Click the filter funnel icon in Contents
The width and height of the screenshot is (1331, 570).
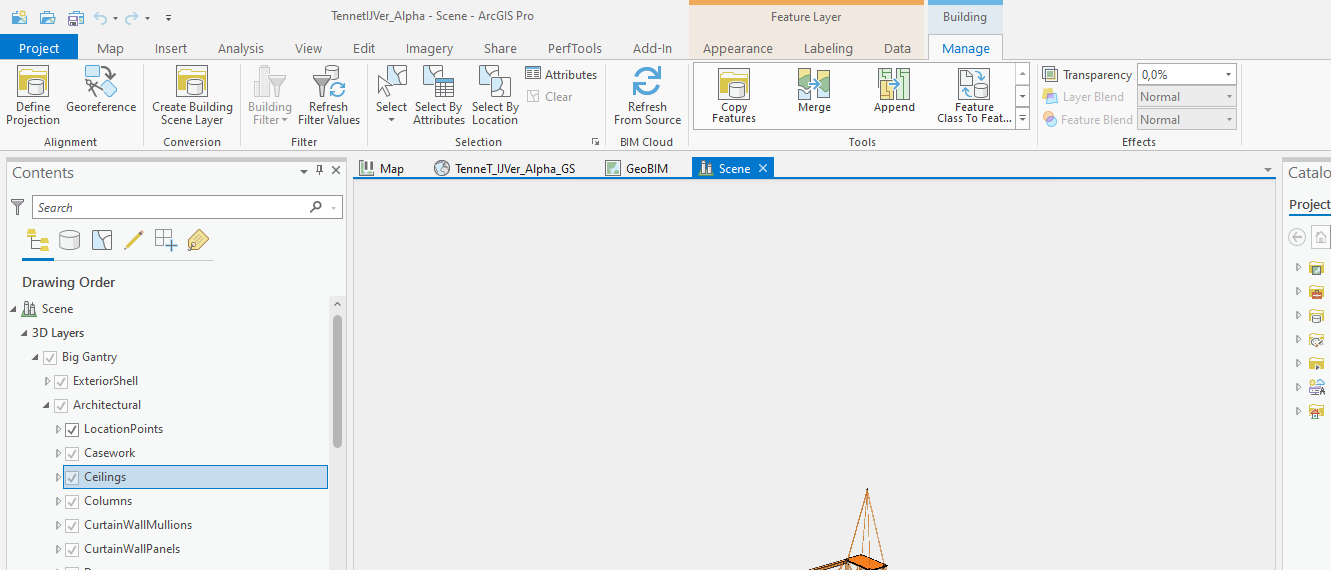17,207
